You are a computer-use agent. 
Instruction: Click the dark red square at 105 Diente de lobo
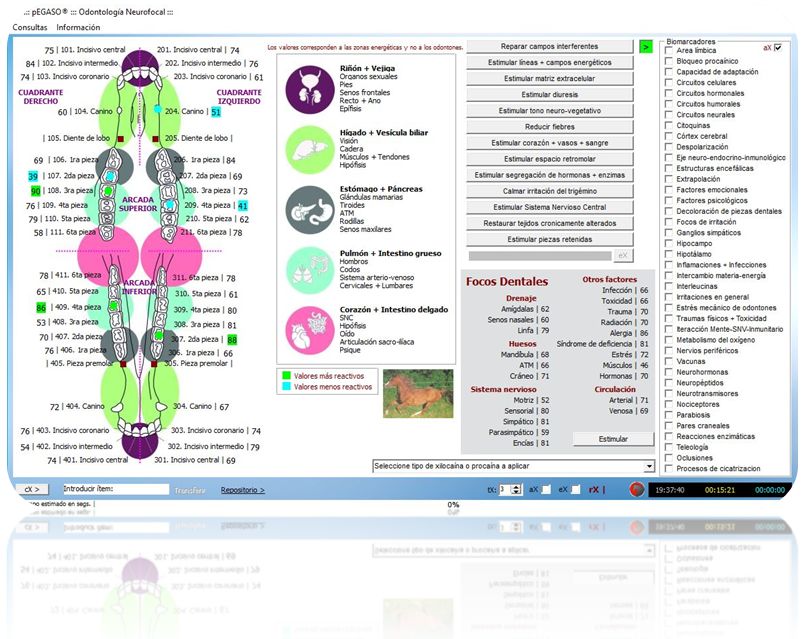click(x=121, y=139)
